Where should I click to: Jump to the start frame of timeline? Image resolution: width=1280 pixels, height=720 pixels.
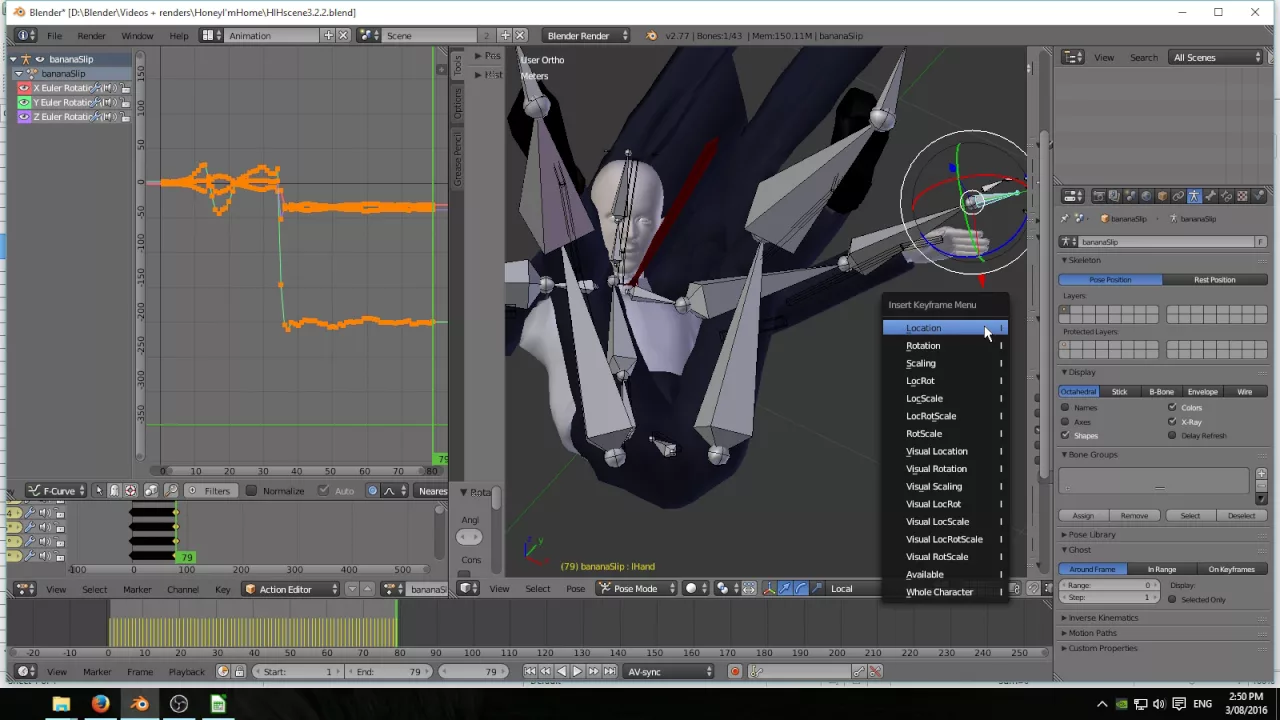530,672
